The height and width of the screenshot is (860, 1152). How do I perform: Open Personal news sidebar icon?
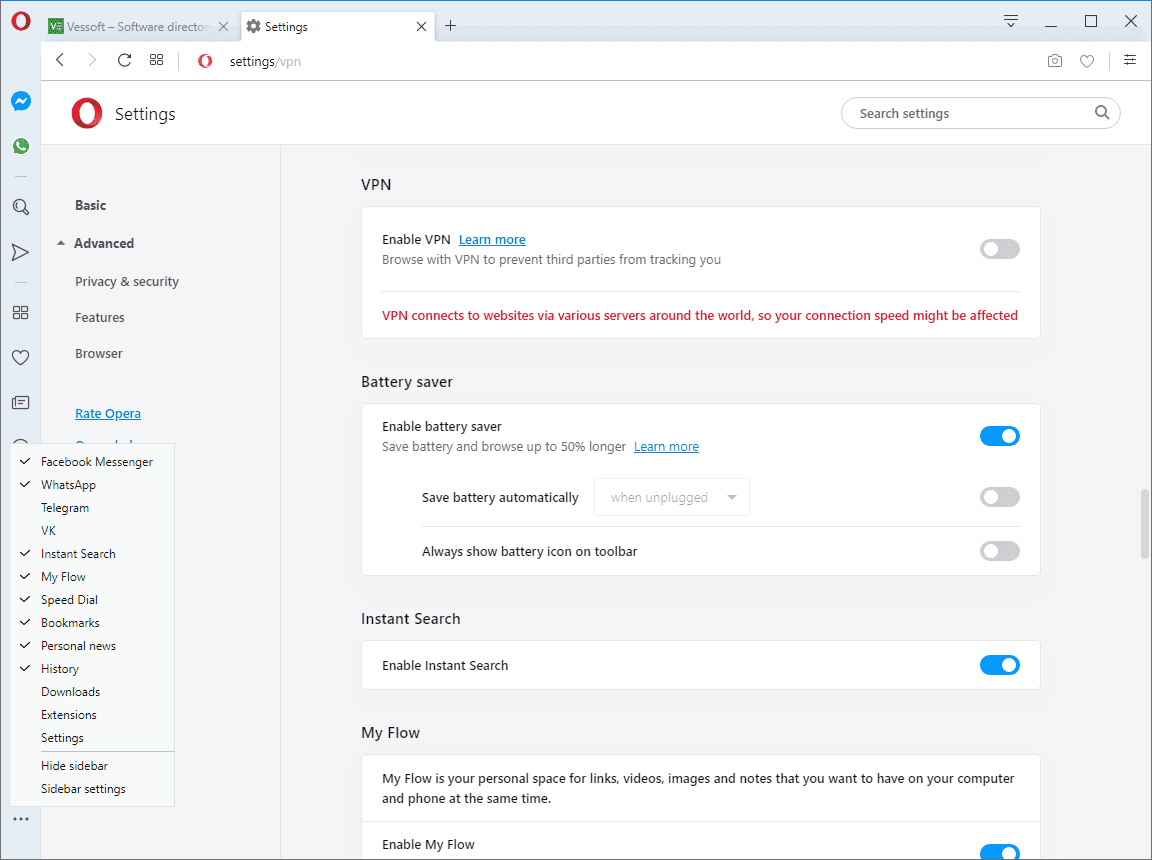coord(21,402)
